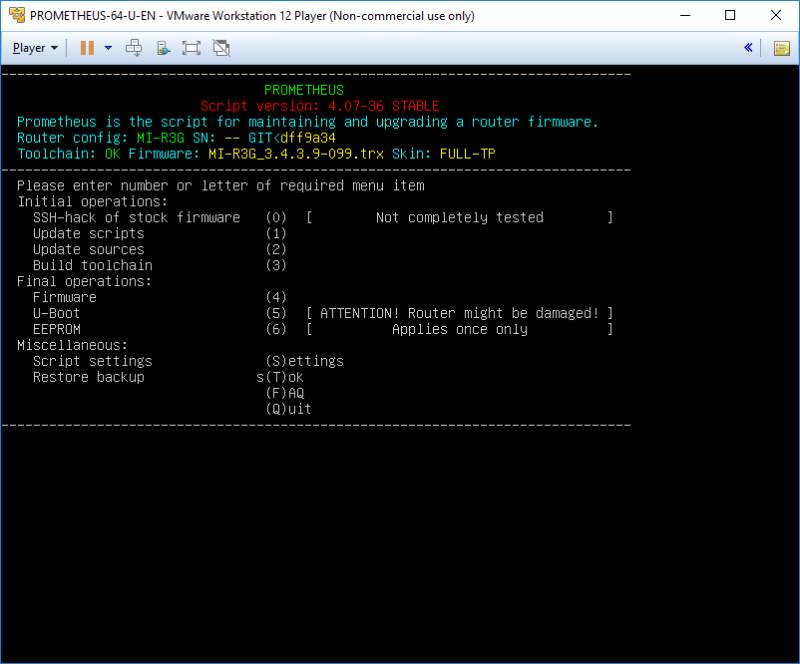Viewport: 800px width, 664px height.
Task: Click '(F)AQ' text
Action: tap(285, 393)
